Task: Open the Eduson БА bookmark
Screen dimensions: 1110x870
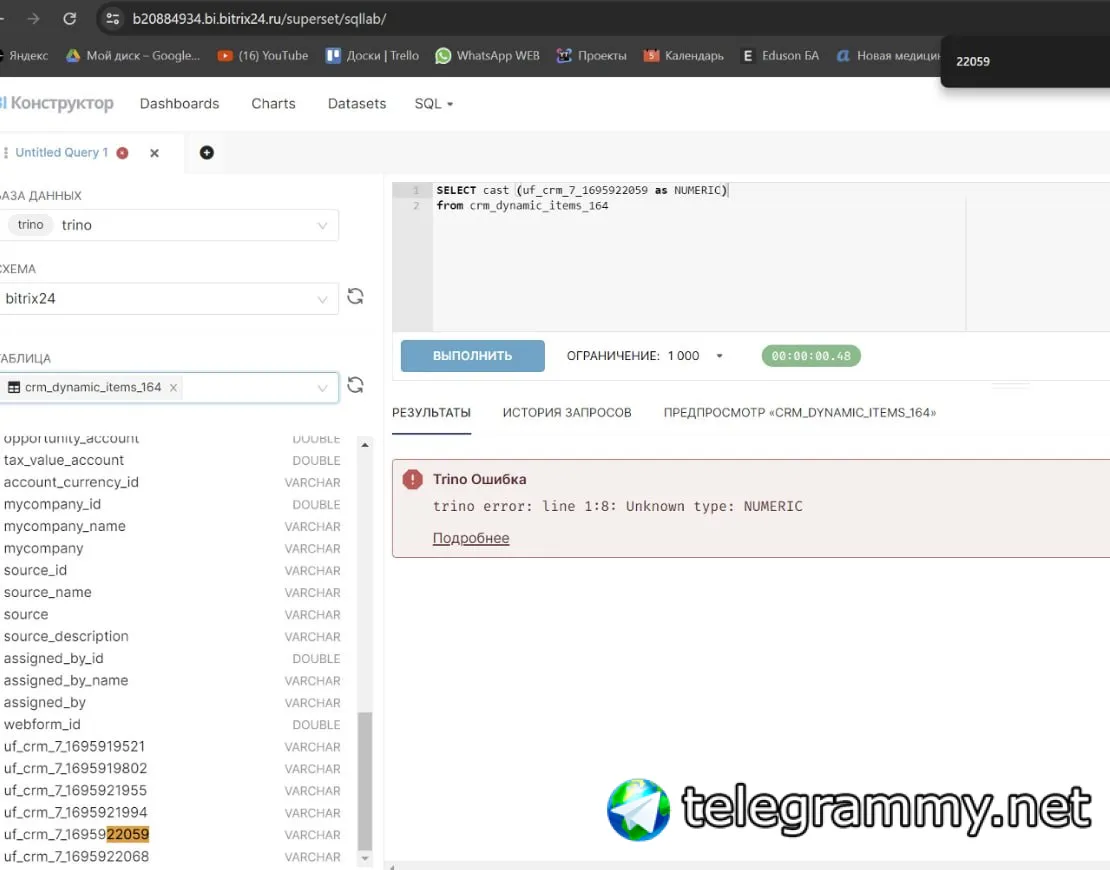Action: (x=780, y=55)
